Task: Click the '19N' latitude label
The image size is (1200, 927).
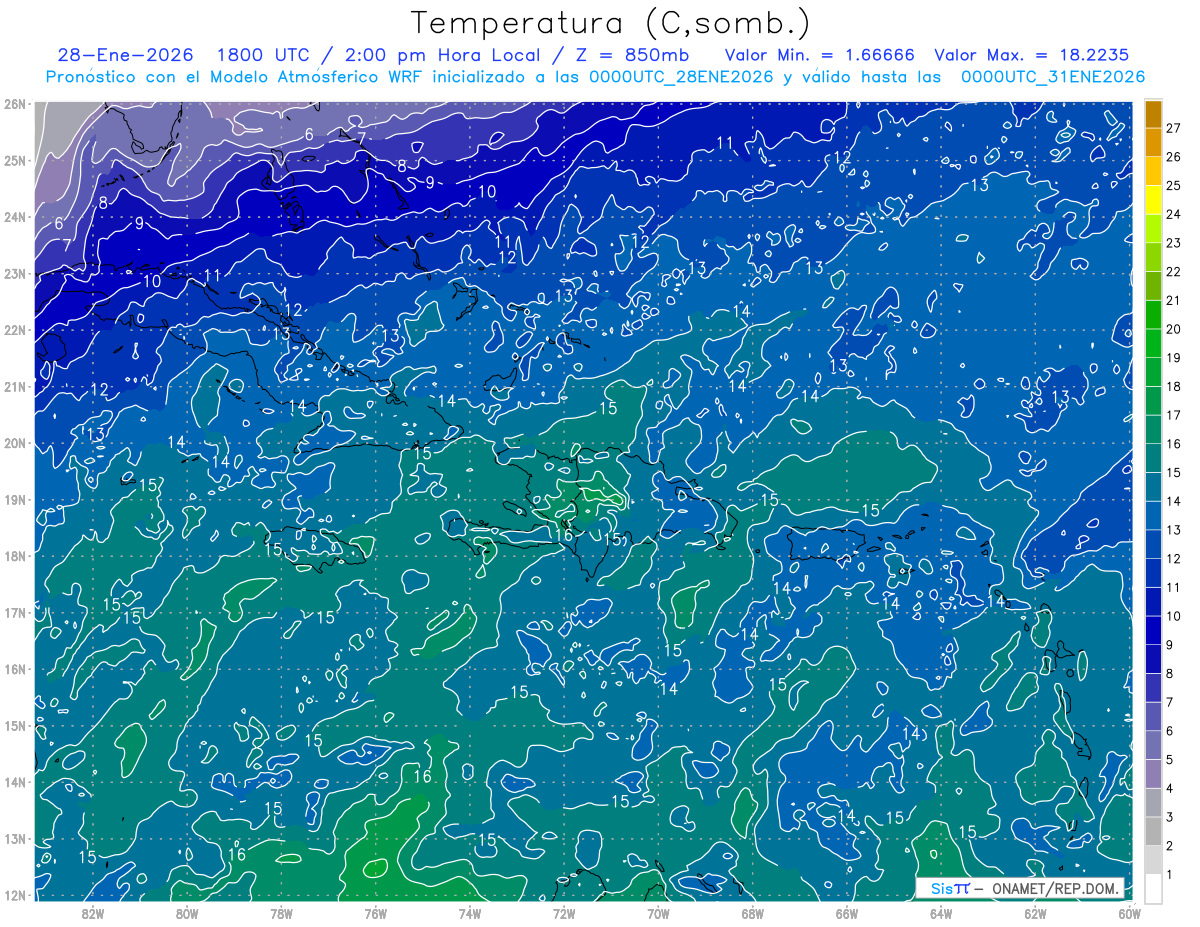Action: coord(14,499)
